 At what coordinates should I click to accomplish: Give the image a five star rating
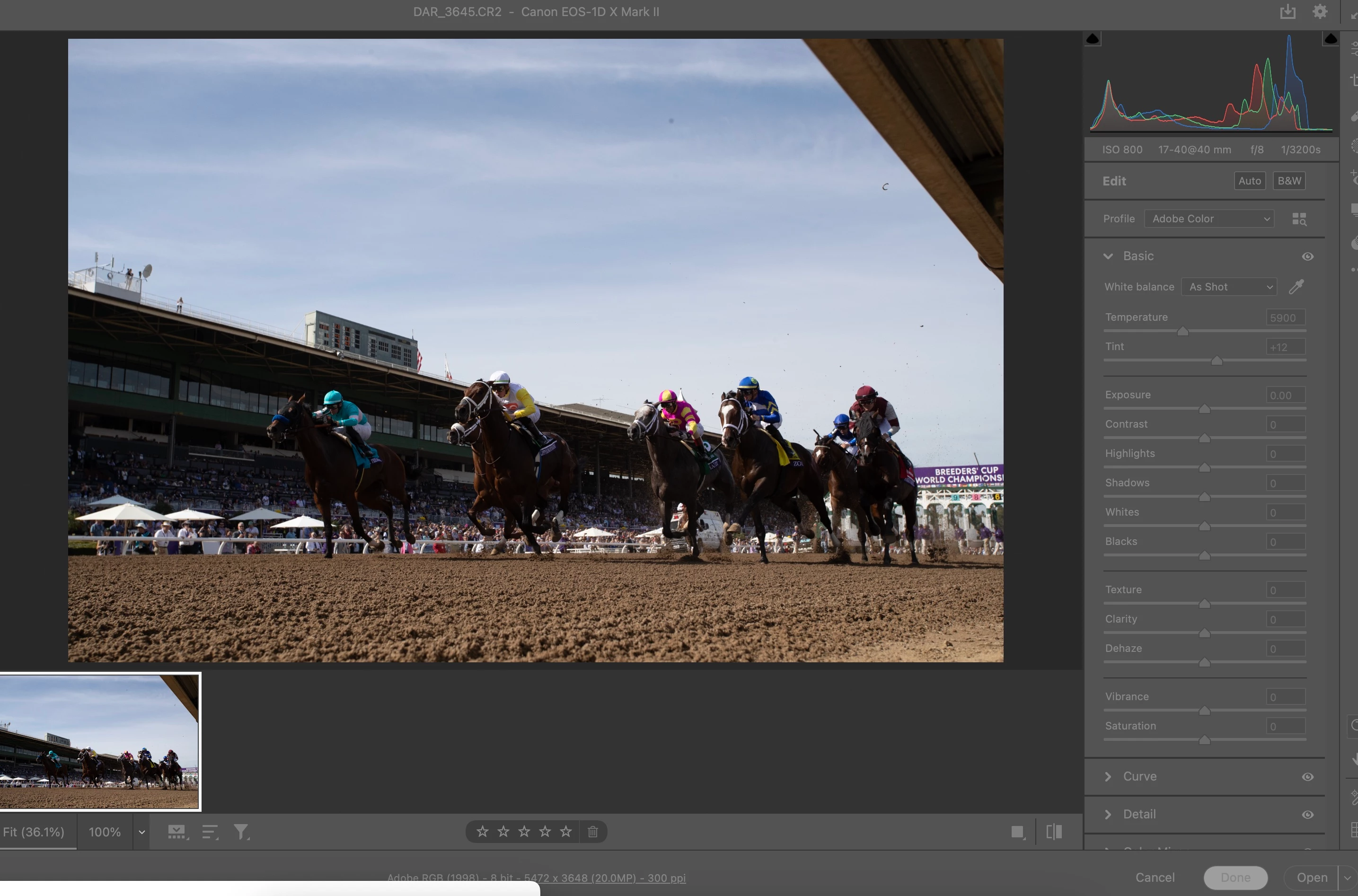click(x=566, y=832)
